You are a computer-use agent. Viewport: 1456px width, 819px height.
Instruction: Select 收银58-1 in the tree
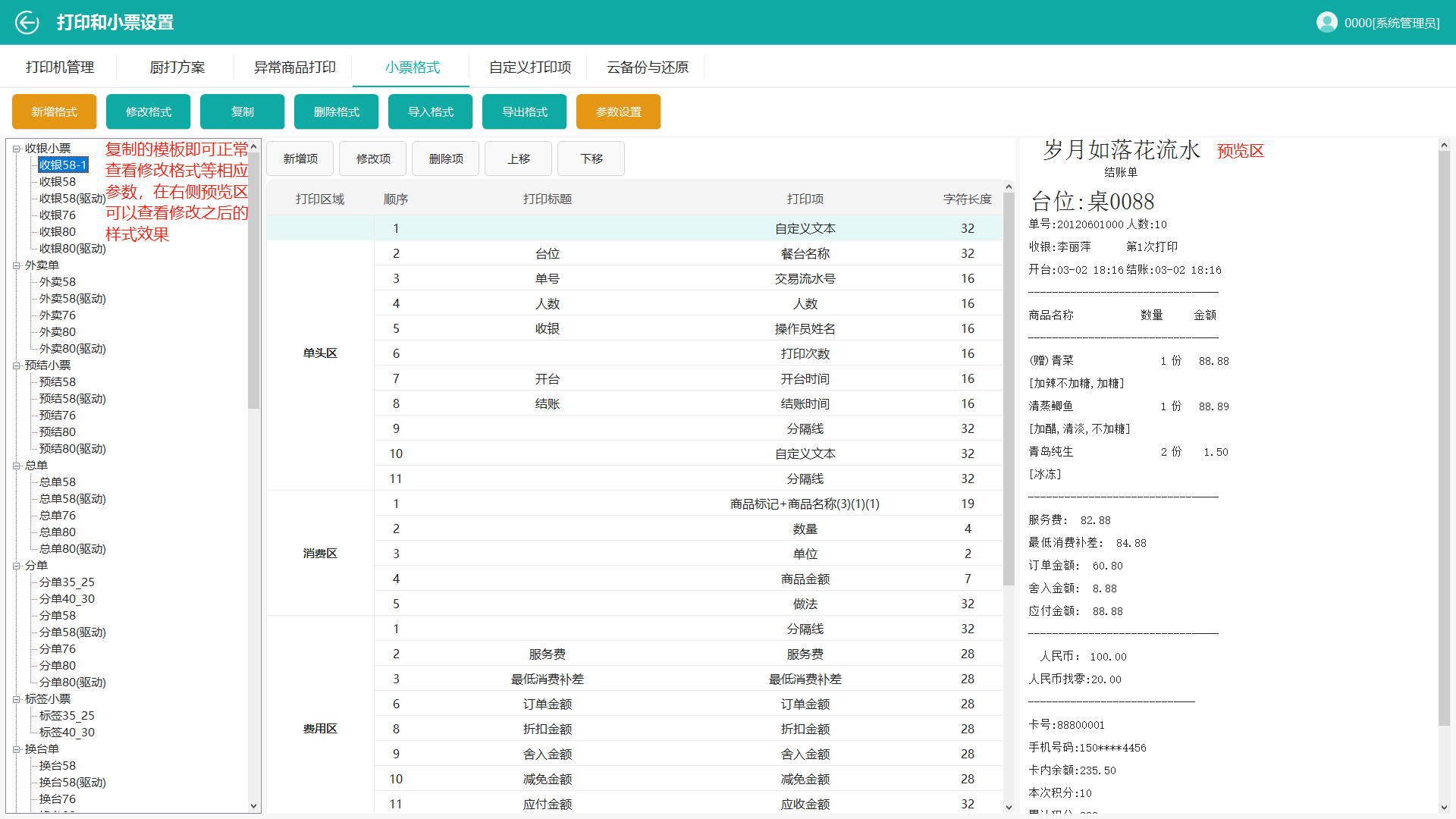(x=63, y=165)
